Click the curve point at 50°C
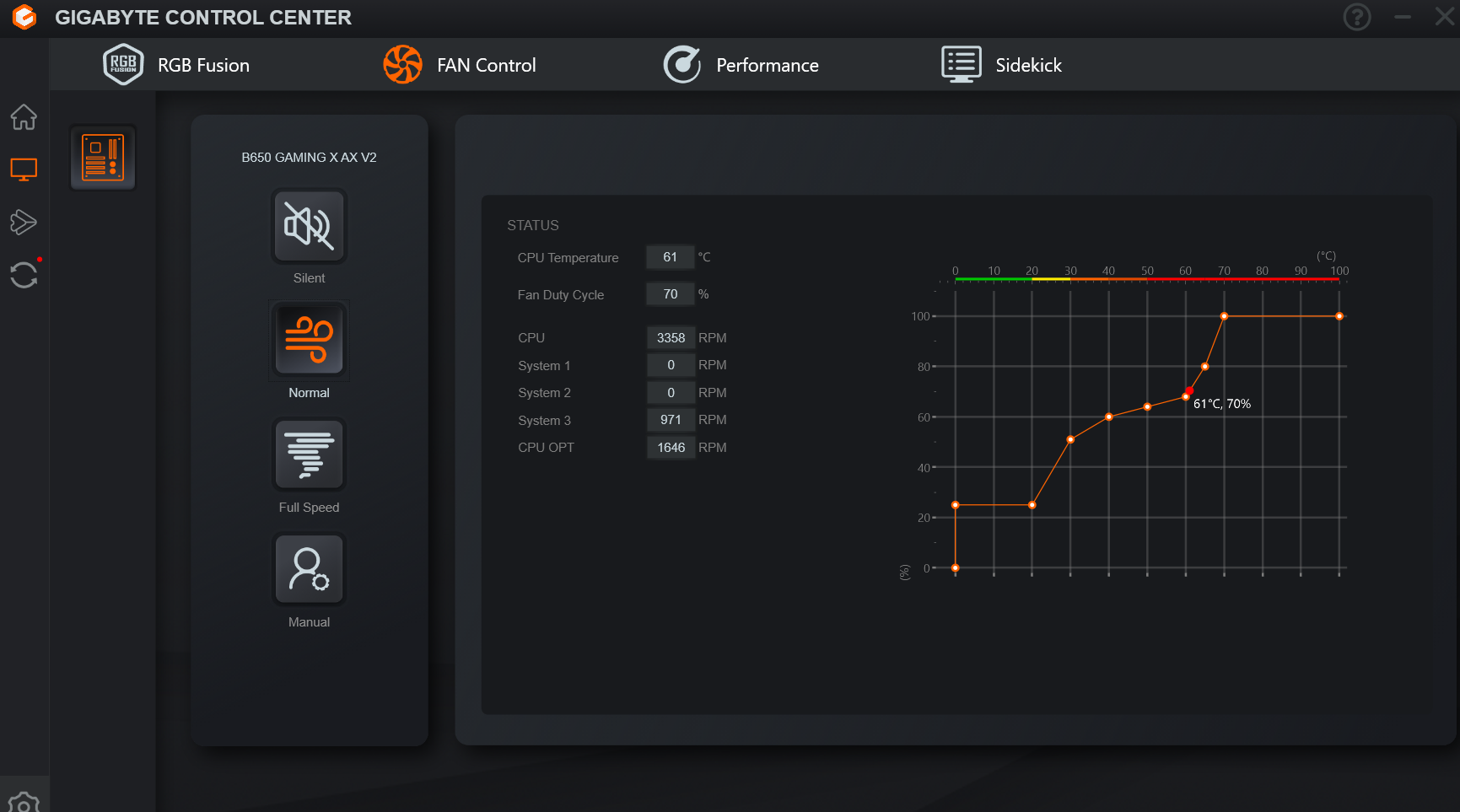 tap(1147, 407)
